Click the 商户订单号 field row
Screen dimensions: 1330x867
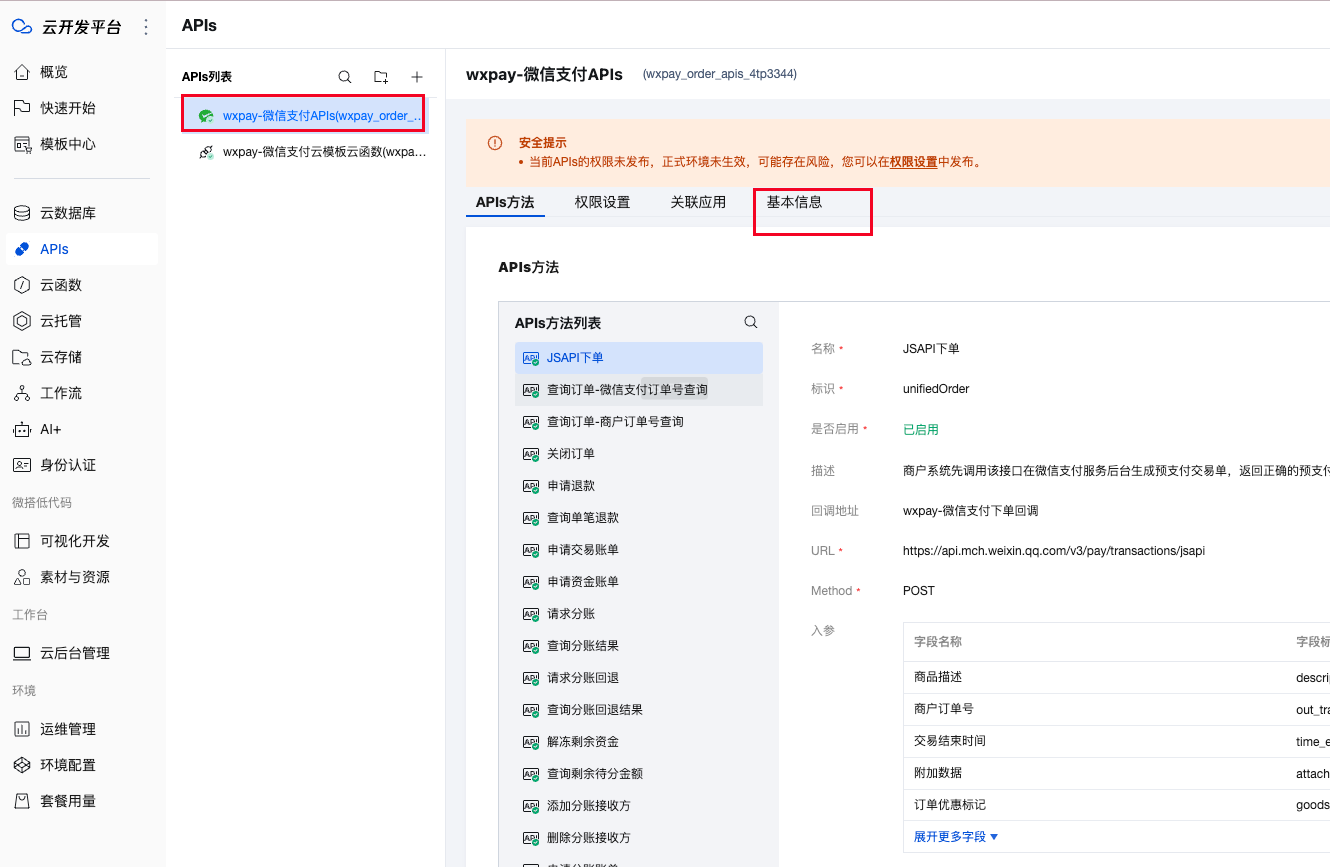coord(1116,709)
